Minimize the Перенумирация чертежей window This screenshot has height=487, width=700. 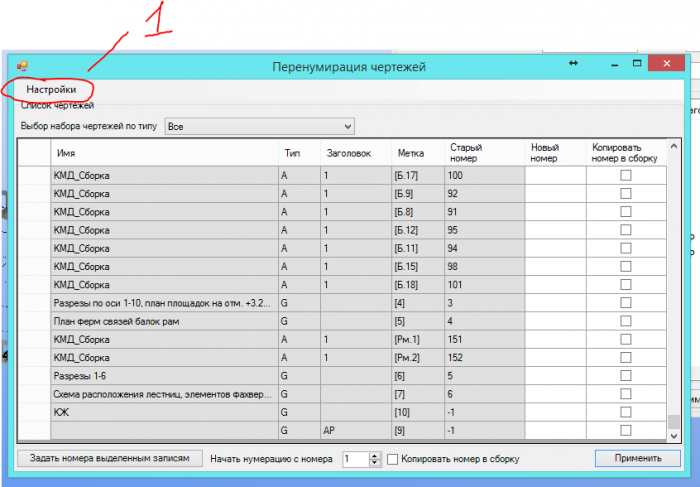pyautogui.click(x=615, y=64)
